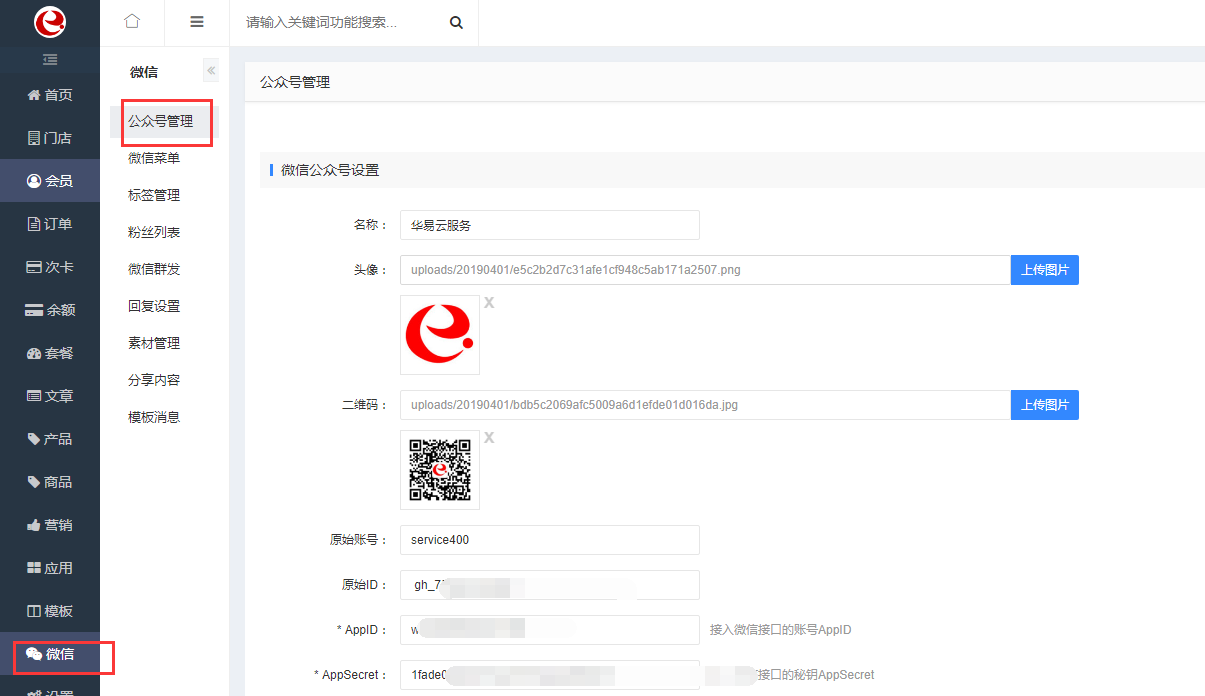Select 公众号管理 submenu item

[161, 121]
